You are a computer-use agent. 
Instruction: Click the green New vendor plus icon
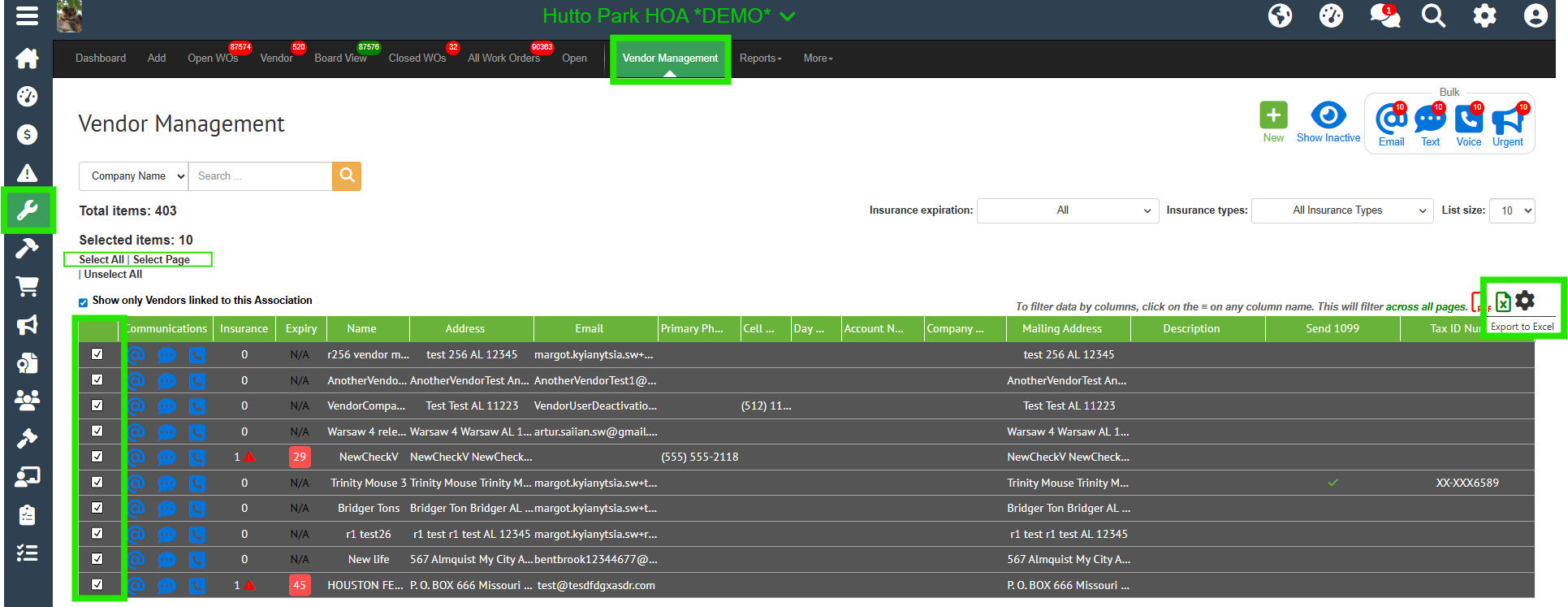point(1273,116)
